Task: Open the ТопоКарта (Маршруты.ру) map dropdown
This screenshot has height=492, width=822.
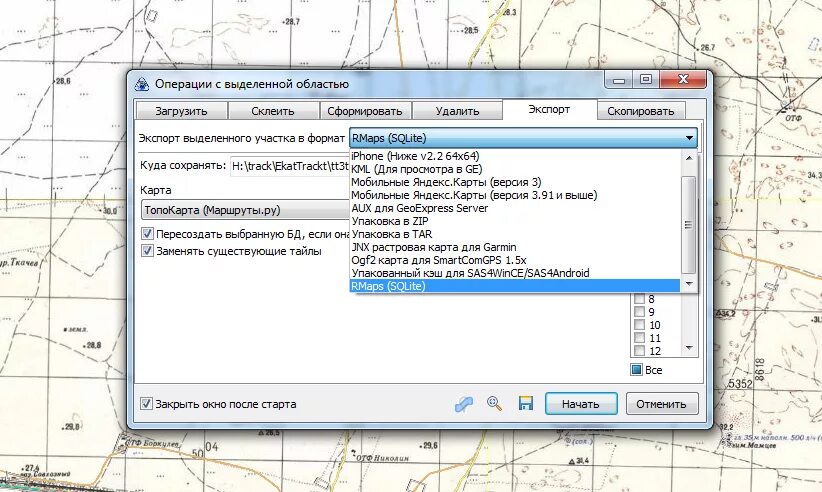Action: pyautogui.click(x=245, y=210)
